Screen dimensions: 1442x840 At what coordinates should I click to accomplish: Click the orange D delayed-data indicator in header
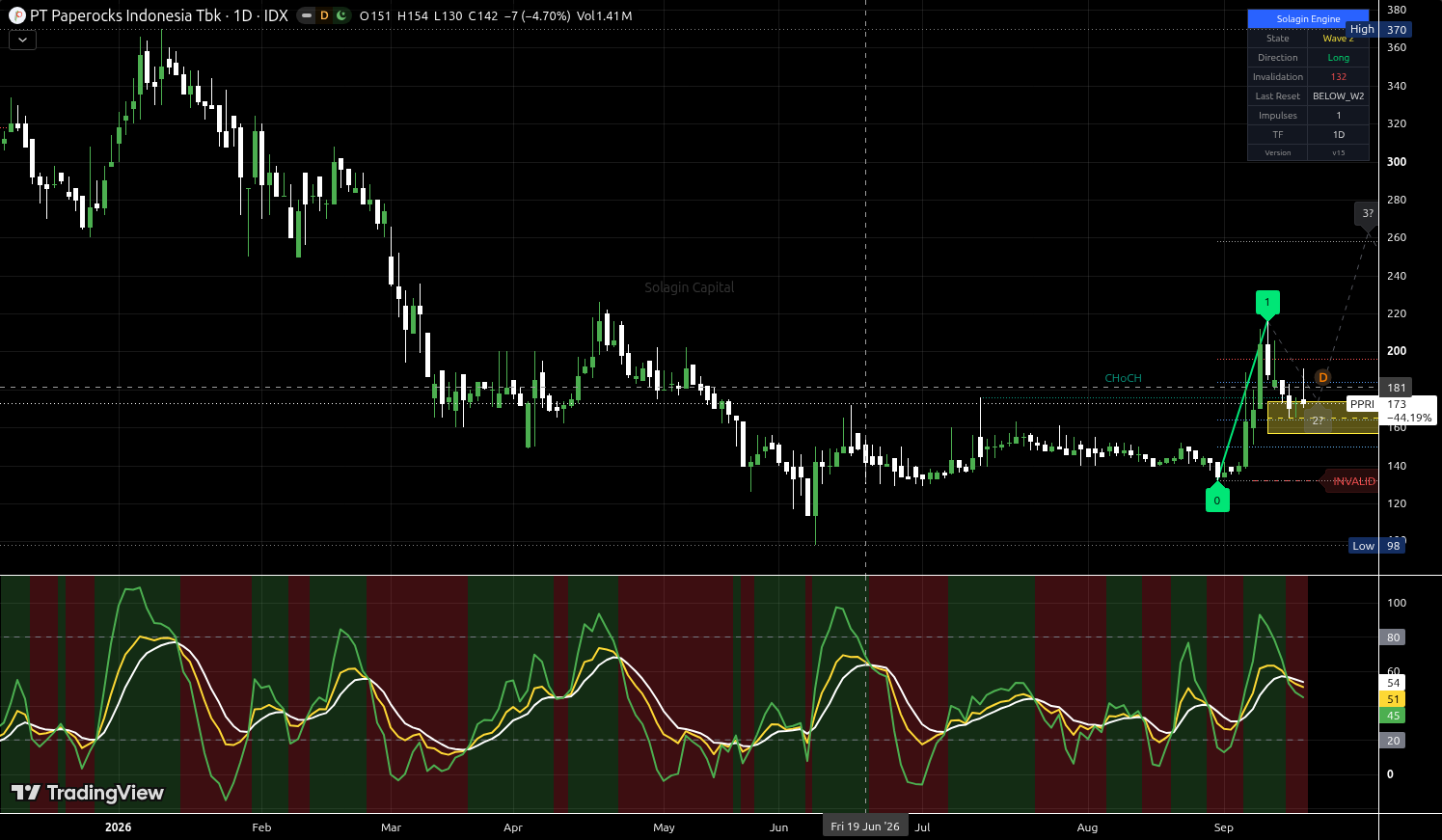click(x=324, y=15)
